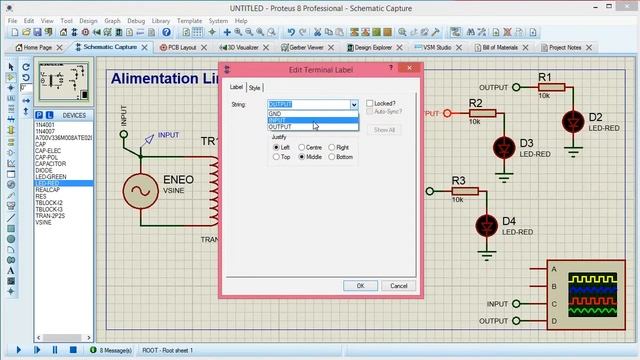
Task: Click the Undo toolbar icon
Action: 291,32
